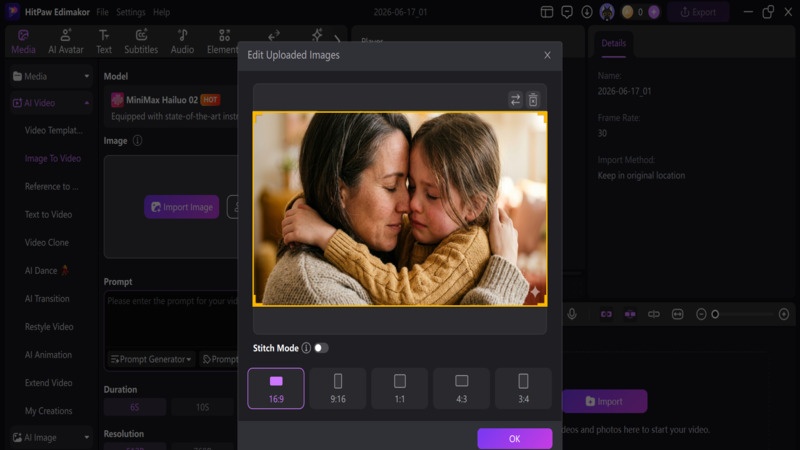Select the 9:16 aspect ratio
The image size is (800, 450).
click(338, 388)
